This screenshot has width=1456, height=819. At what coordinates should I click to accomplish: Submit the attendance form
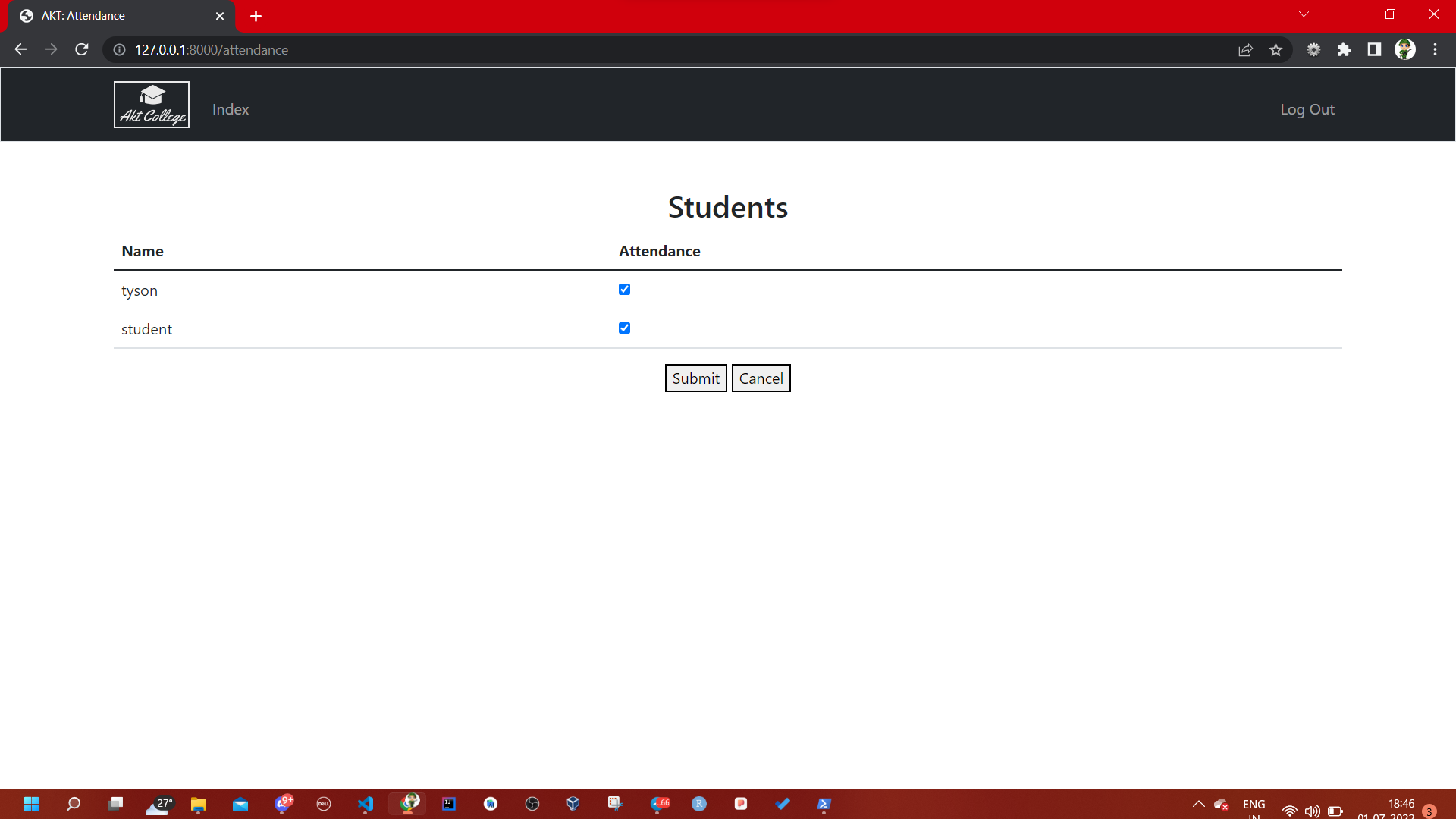695,378
